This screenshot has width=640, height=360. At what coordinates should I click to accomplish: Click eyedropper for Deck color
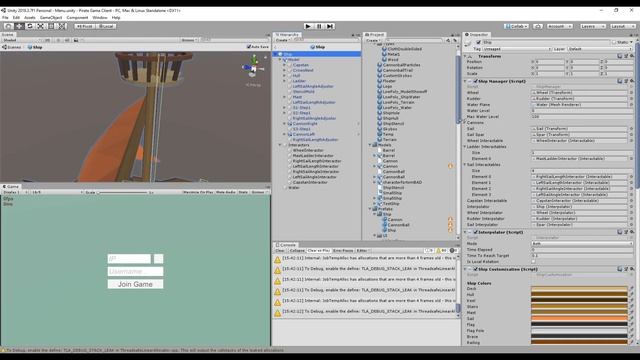[x=631, y=289]
